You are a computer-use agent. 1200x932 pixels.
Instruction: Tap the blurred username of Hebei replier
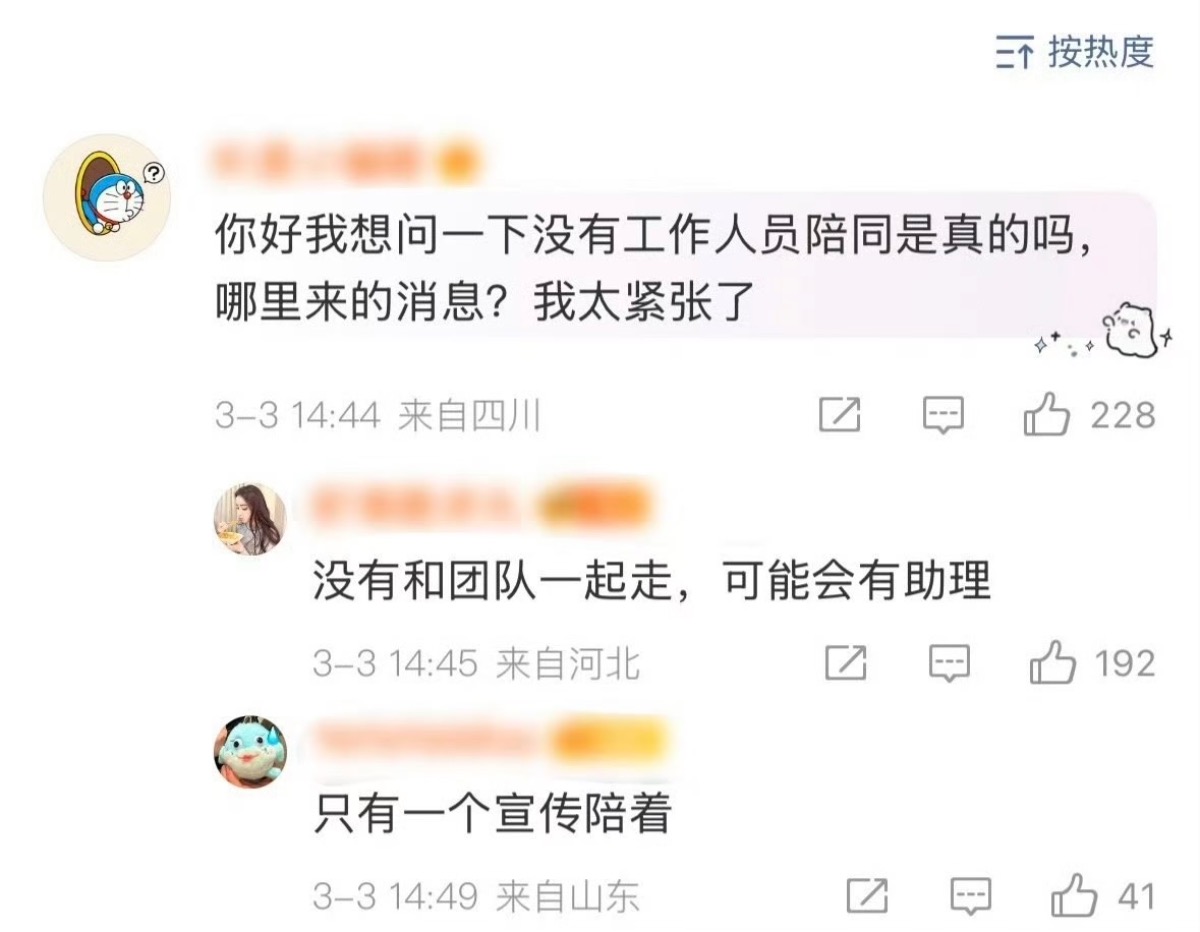[482, 505]
